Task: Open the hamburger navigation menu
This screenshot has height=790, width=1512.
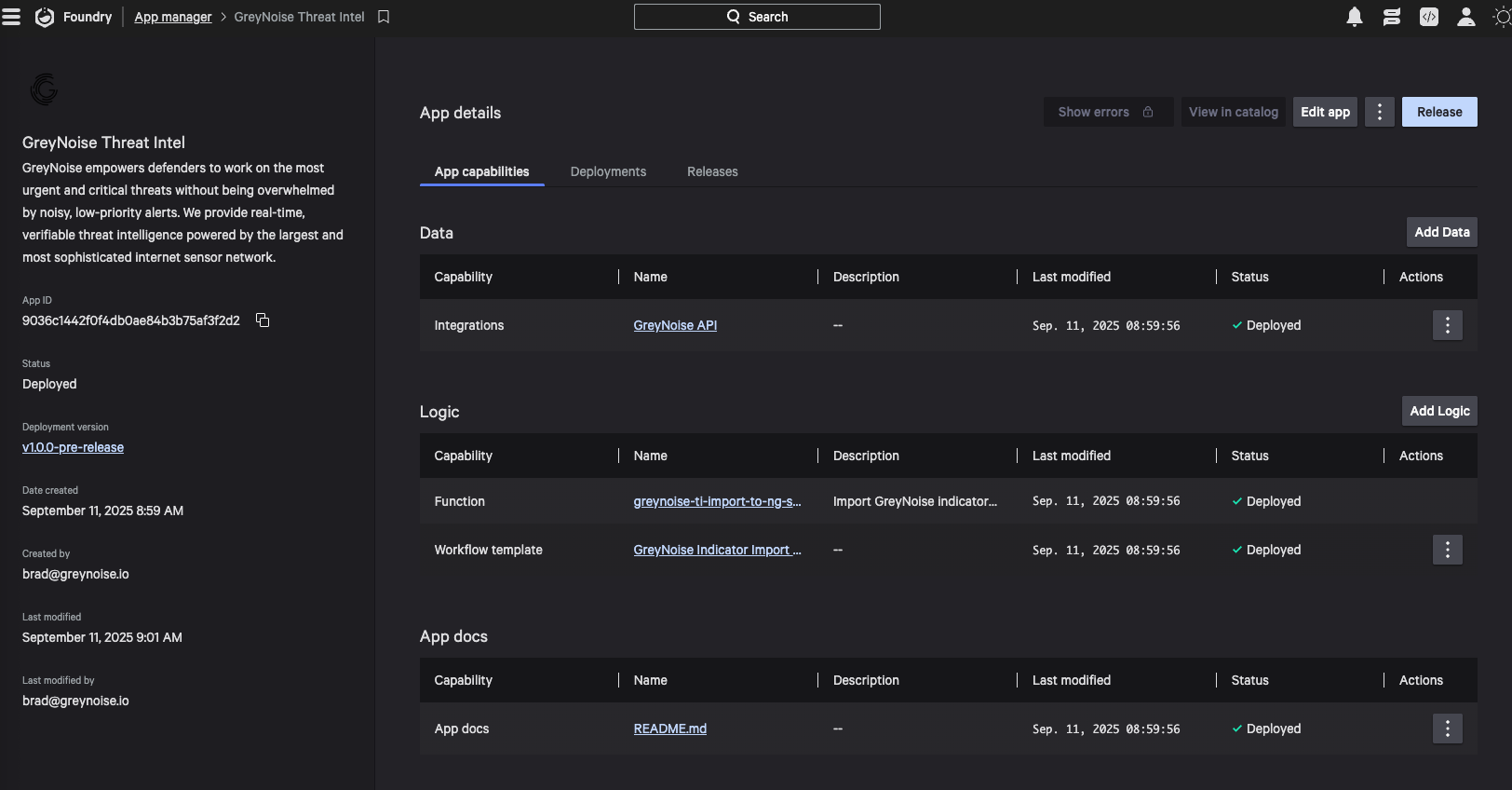Action: pos(11,17)
